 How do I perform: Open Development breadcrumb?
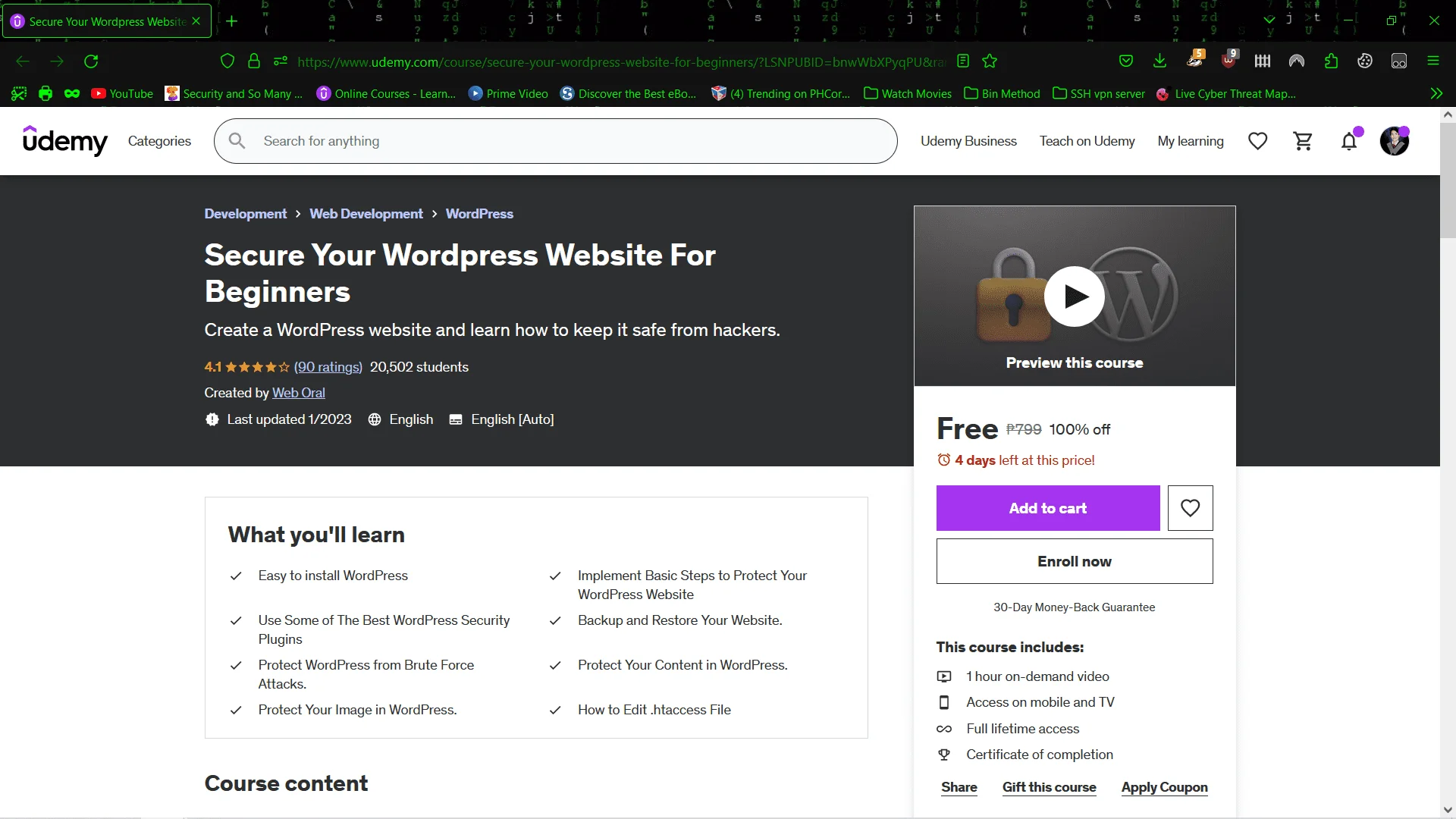[246, 214]
